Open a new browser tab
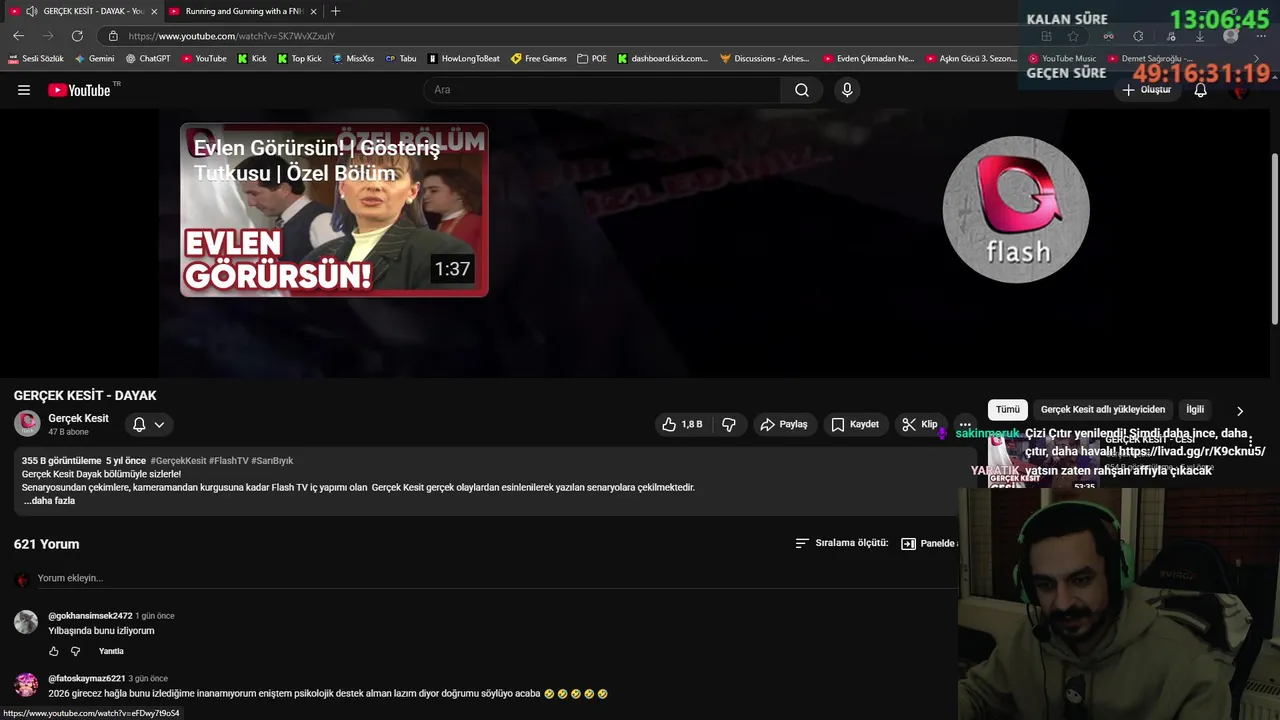This screenshot has height=720, width=1280. 335,11
